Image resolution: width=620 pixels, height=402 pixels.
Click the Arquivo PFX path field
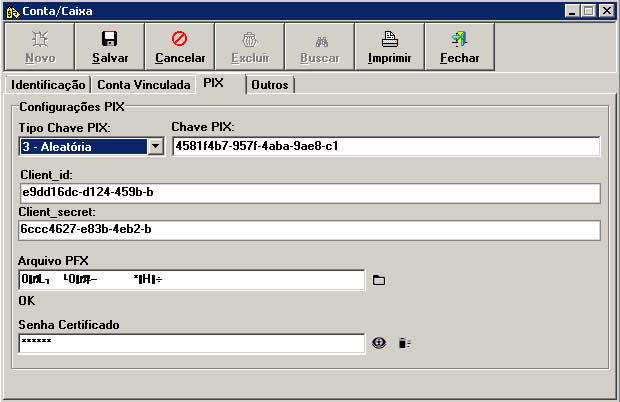191,280
